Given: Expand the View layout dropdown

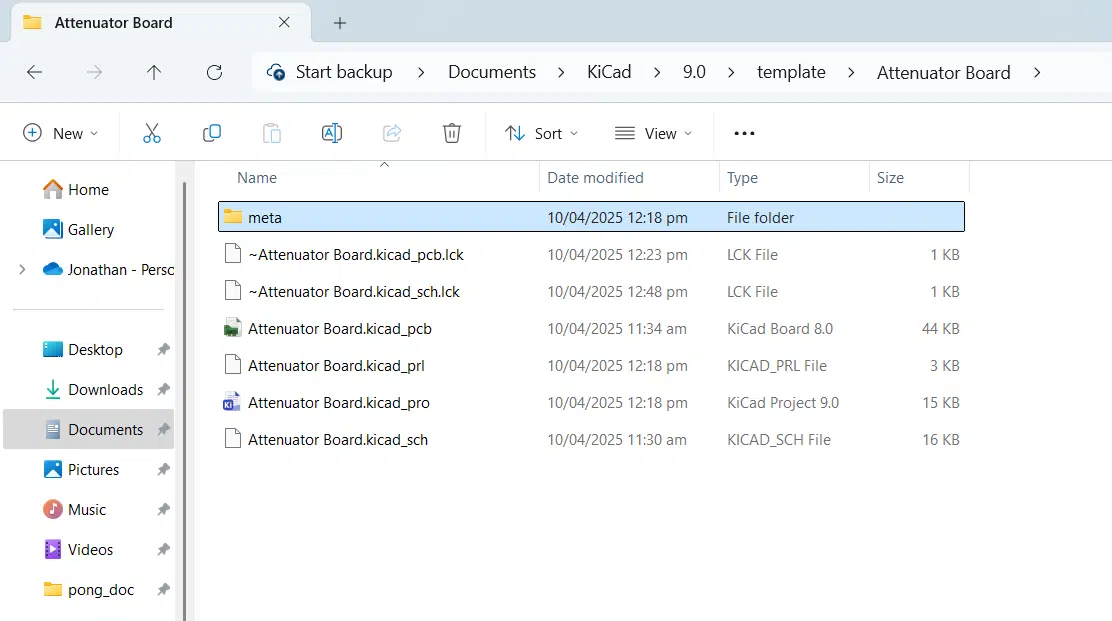Looking at the screenshot, I should tap(653, 133).
